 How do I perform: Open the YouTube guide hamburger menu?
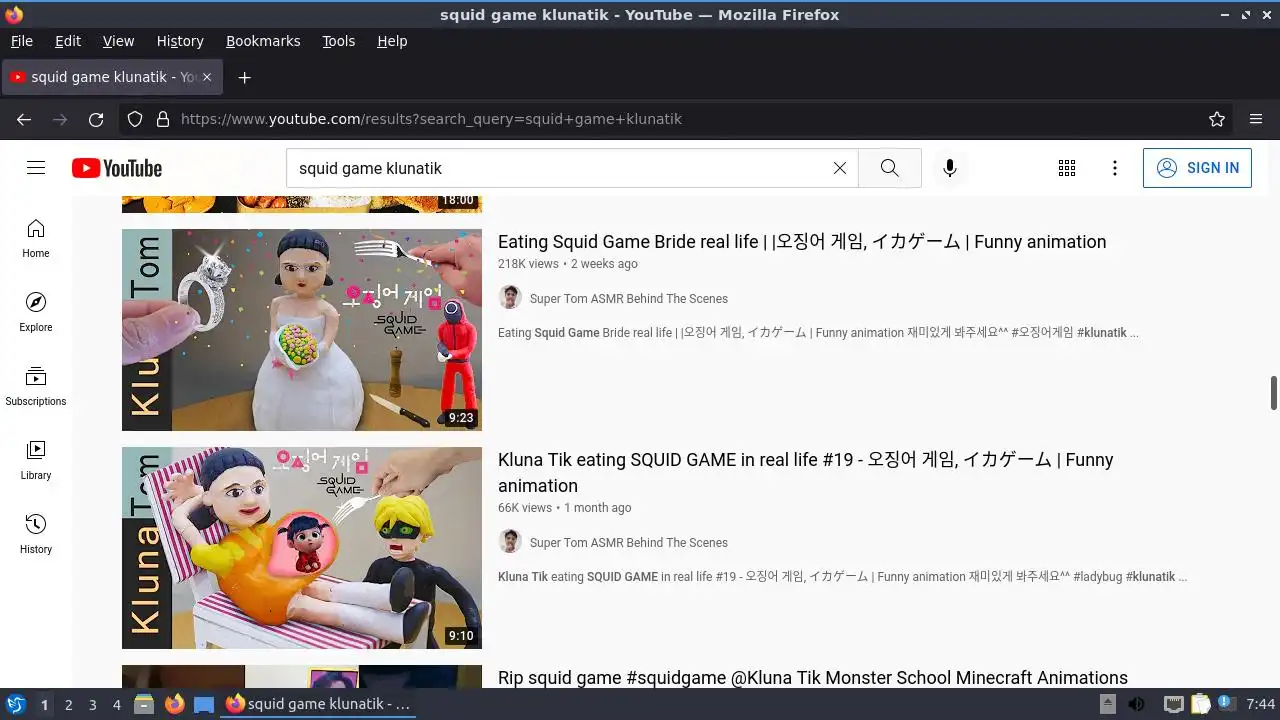pyautogui.click(x=36, y=168)
